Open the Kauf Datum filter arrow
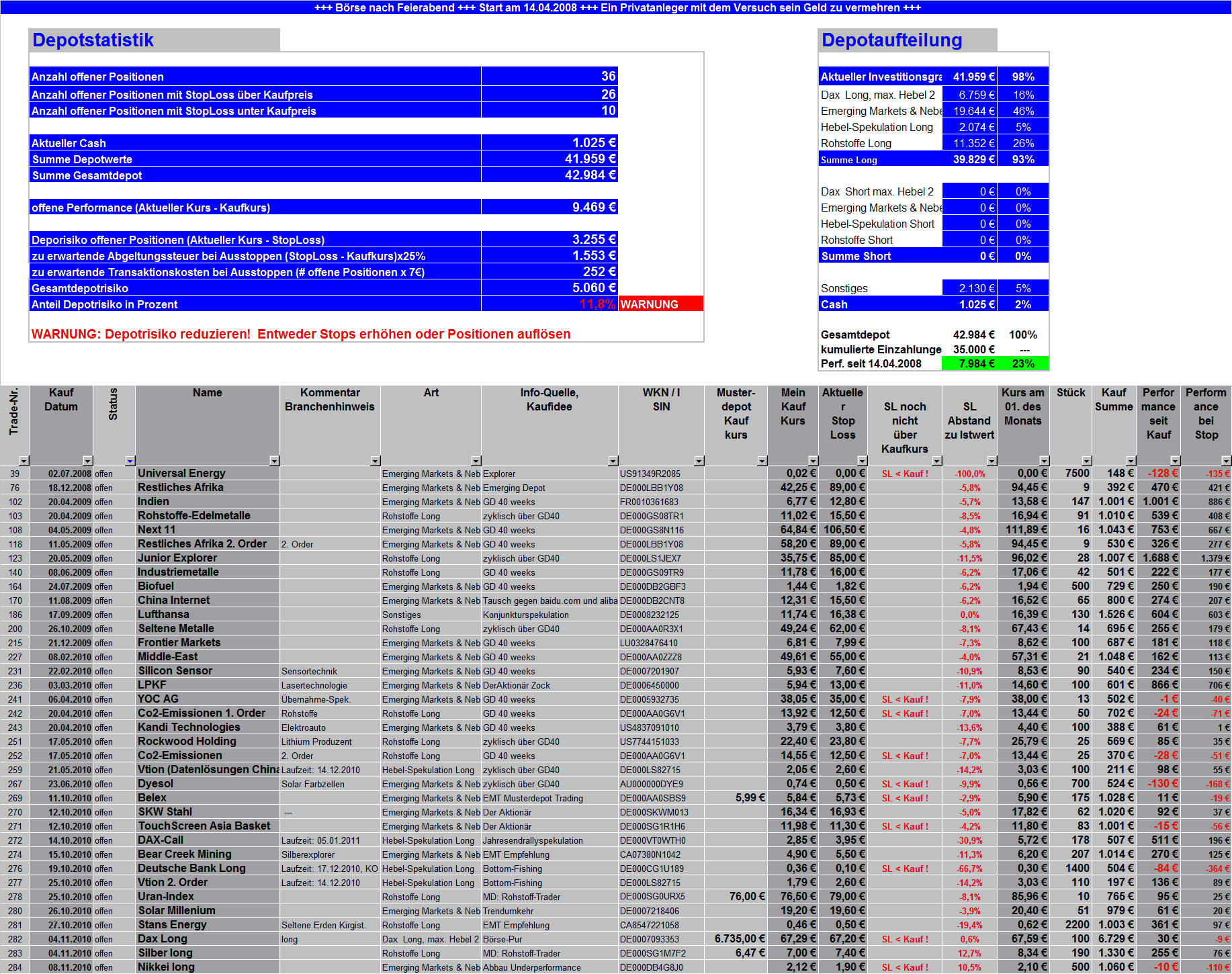 point(88,461)
